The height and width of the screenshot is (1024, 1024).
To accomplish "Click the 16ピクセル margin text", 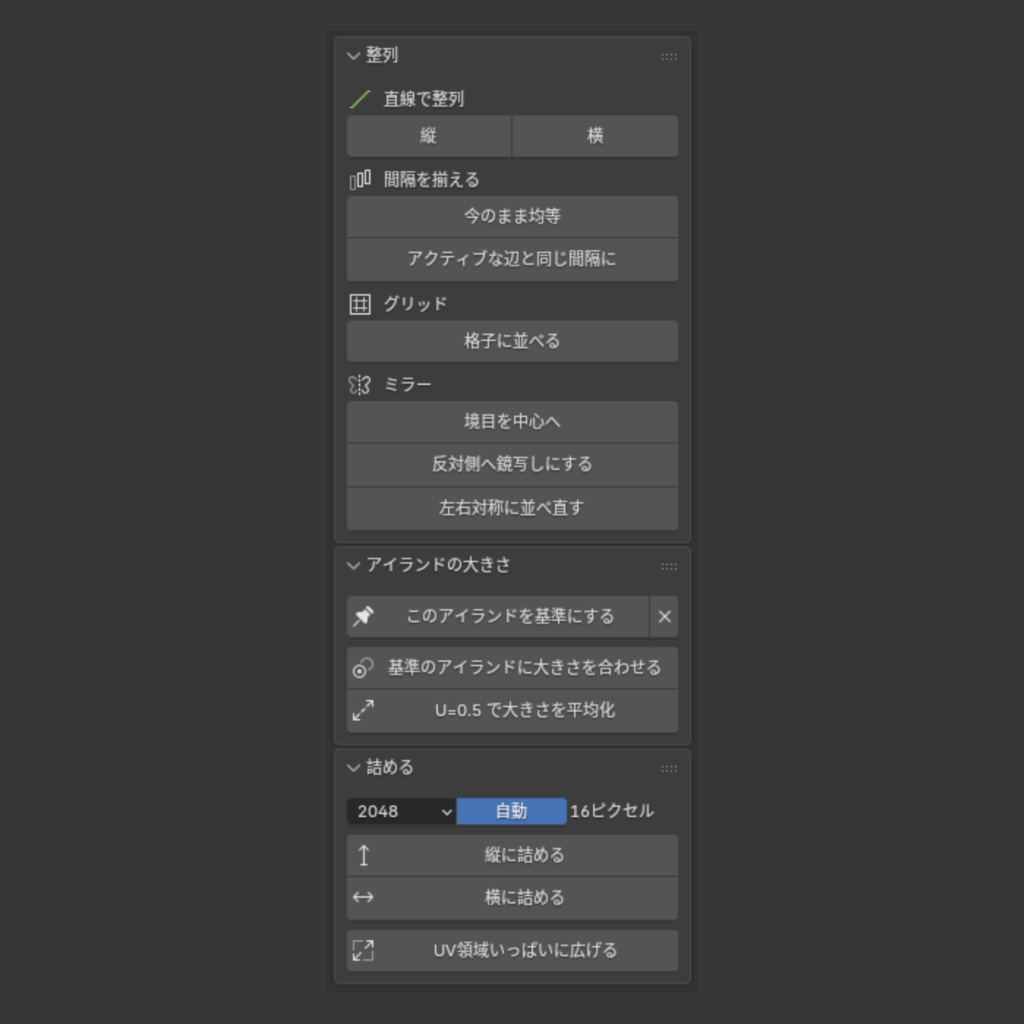I will [612, 811].
